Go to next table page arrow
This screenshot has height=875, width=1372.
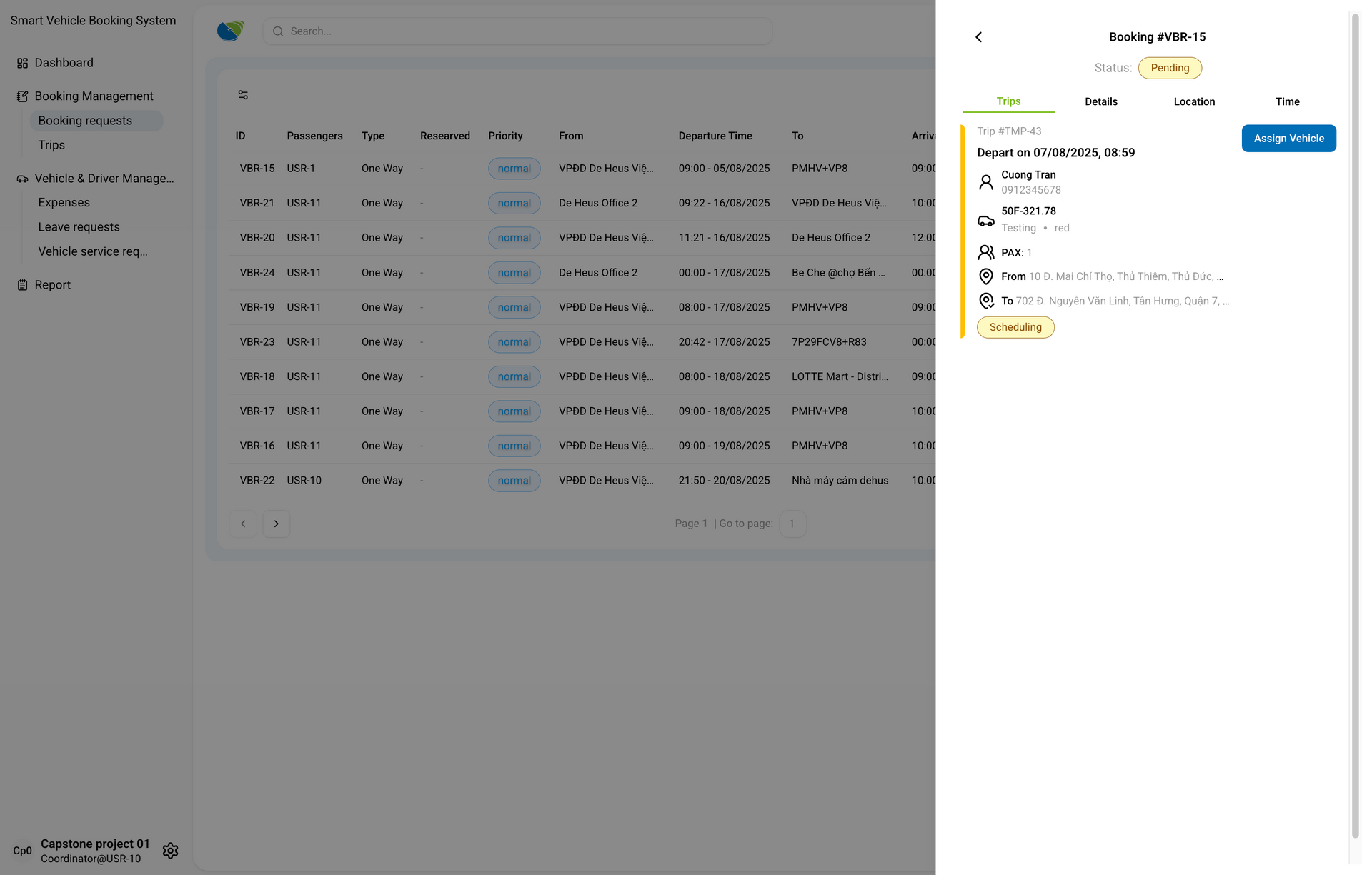276,524
